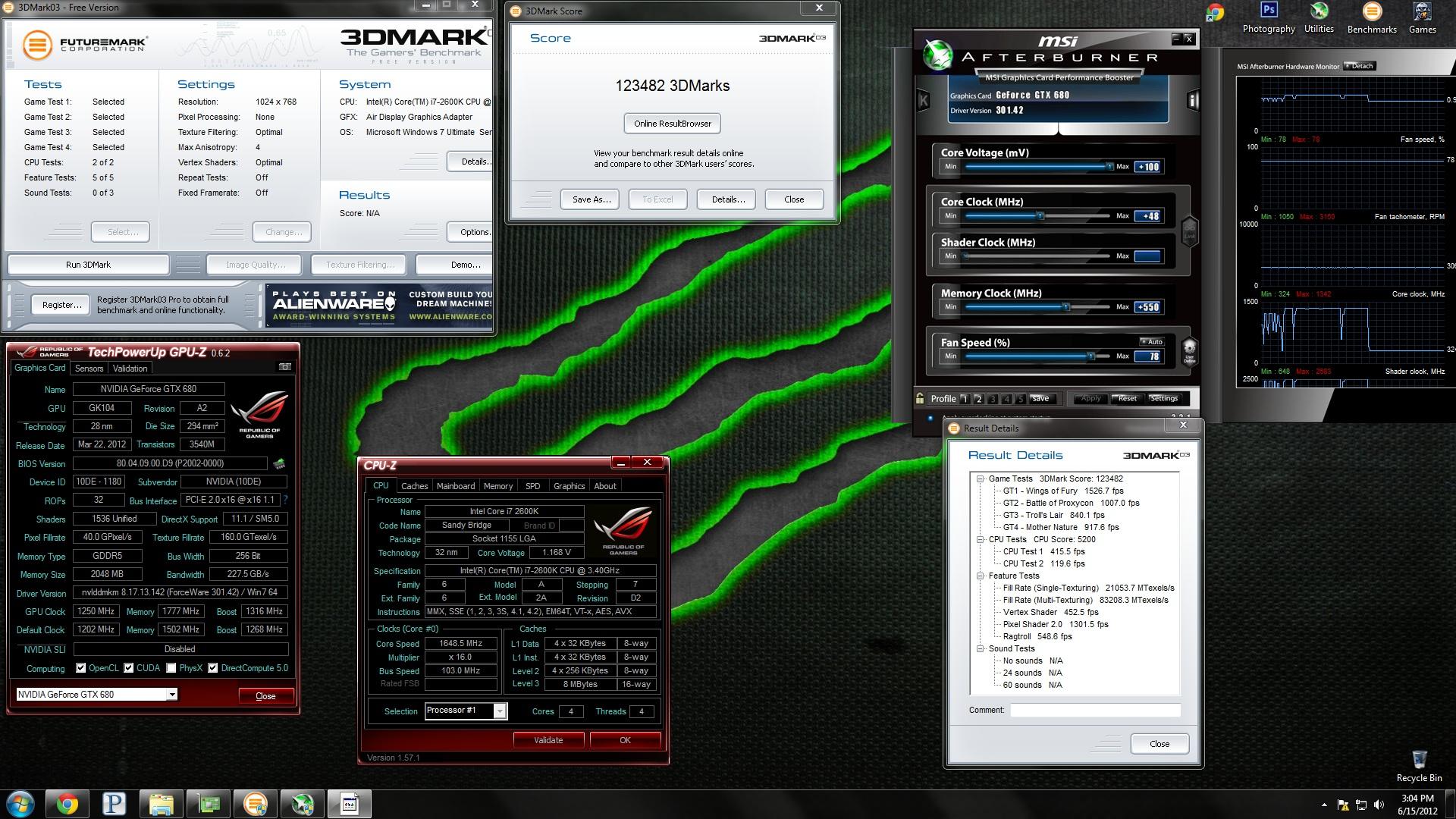
Task: Click the Windows Start orb
Action: pos(20,804)
